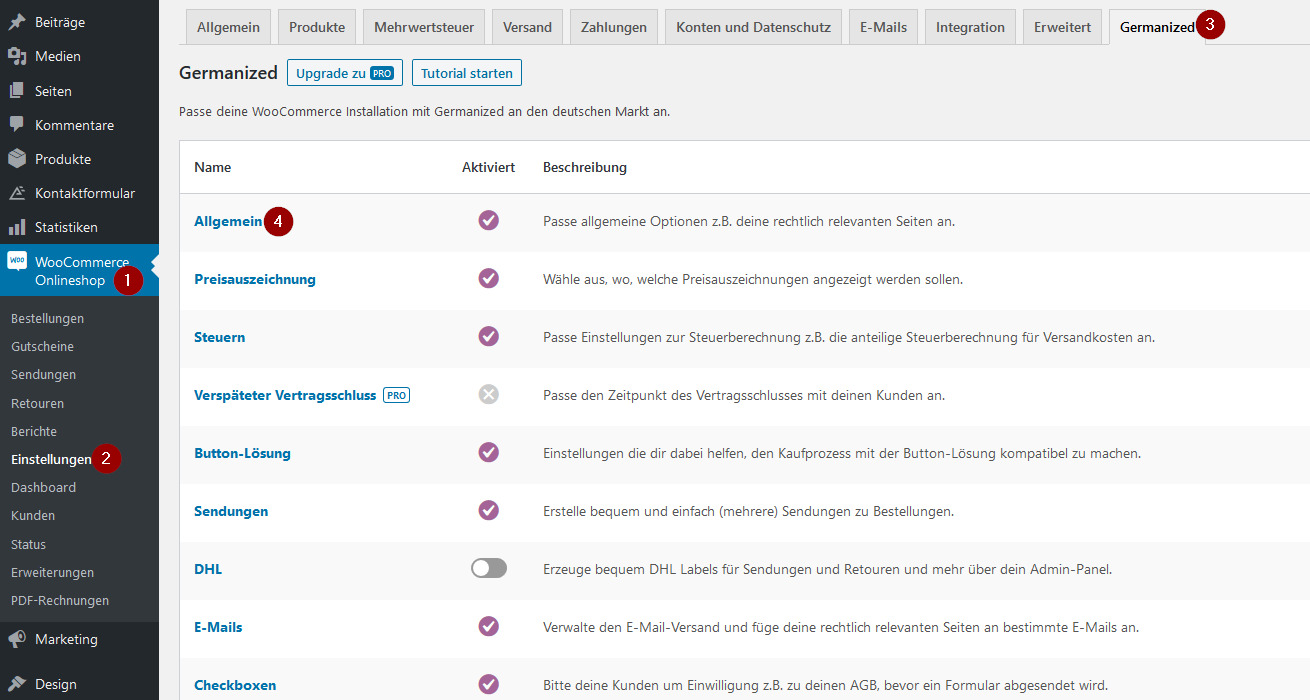The image size is (1310, 700).
Task: Click the Tutorial starten button
Action: [467, 73]
